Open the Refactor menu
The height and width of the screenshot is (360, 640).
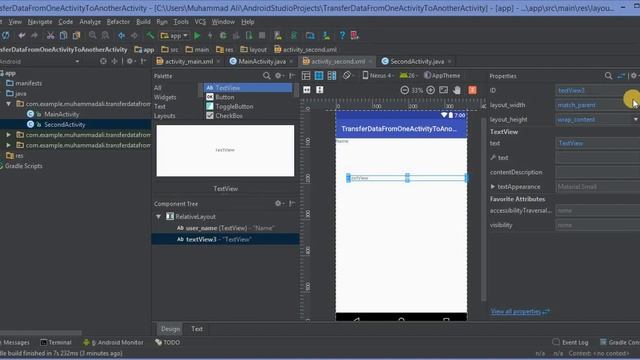[118, 22]
